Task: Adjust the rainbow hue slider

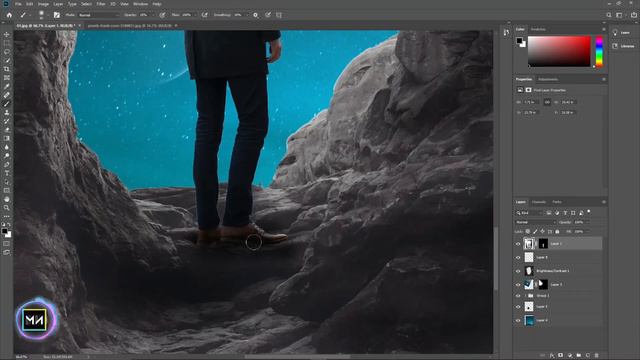Action: (x=599, y=51)
